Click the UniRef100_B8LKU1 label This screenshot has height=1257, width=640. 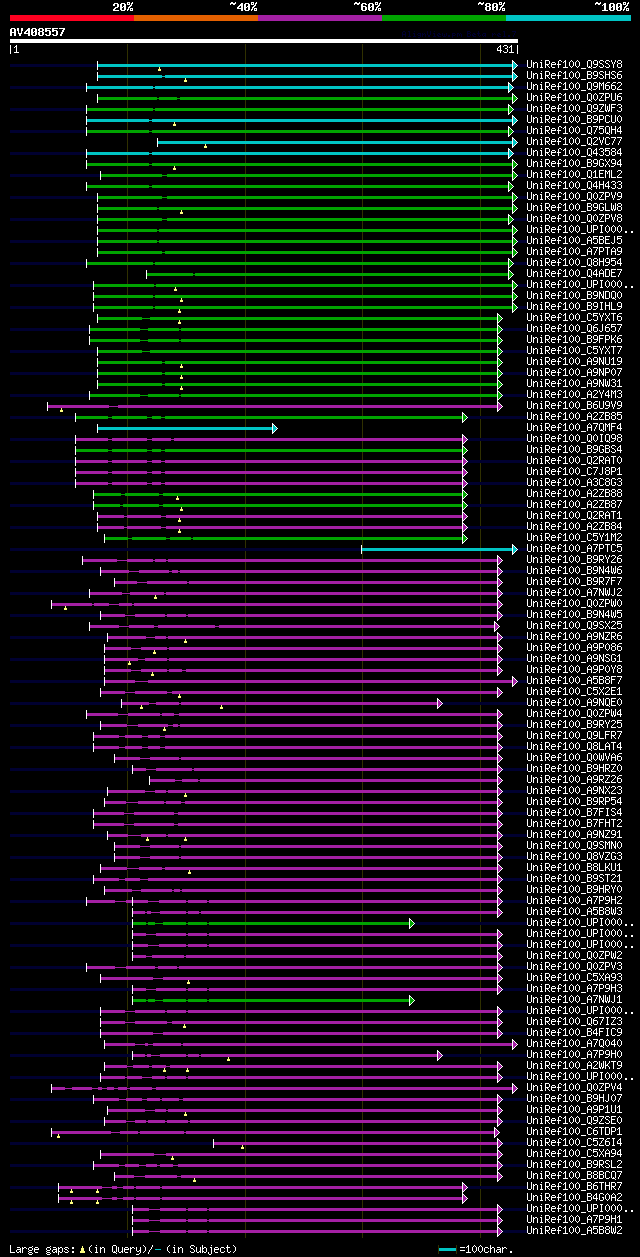click(x=574, y=867)
